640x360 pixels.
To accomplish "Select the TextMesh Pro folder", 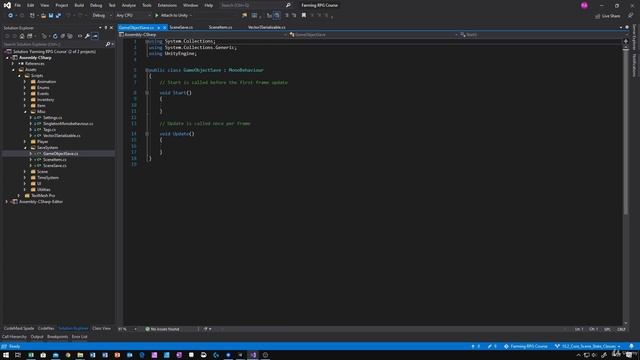I will (x=43, y=196).
